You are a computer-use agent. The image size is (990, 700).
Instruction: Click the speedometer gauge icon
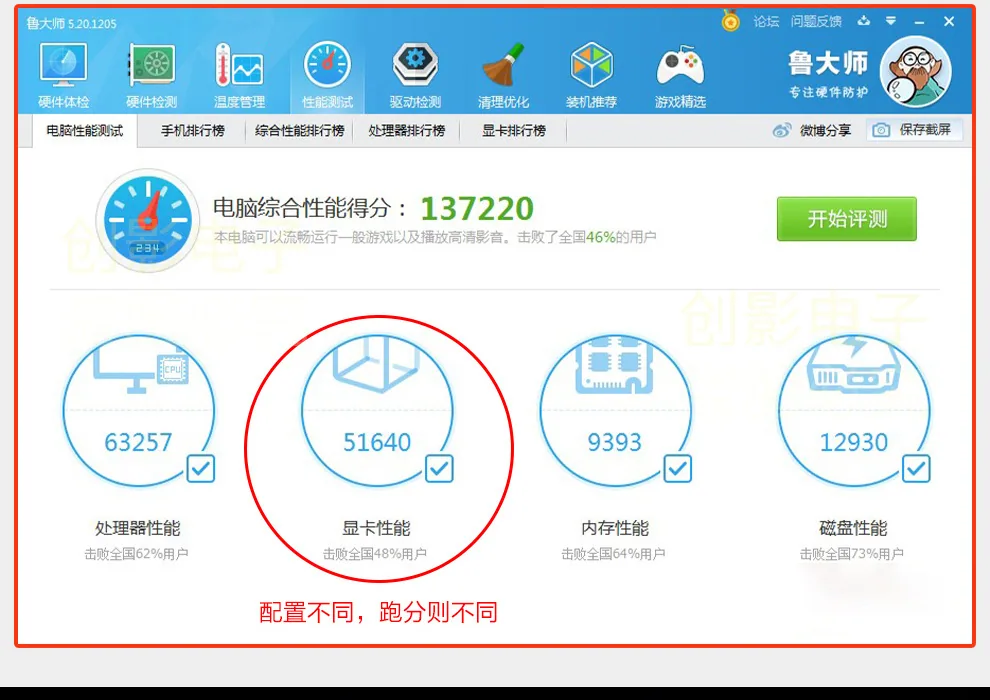(148, 220)
